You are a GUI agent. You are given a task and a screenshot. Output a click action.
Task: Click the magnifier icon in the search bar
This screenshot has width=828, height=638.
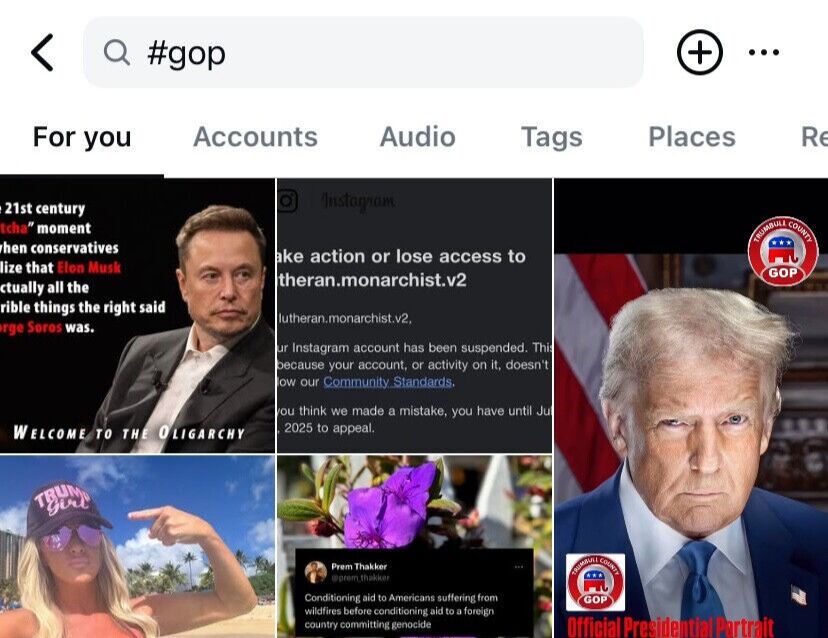[x=117, y=53]
